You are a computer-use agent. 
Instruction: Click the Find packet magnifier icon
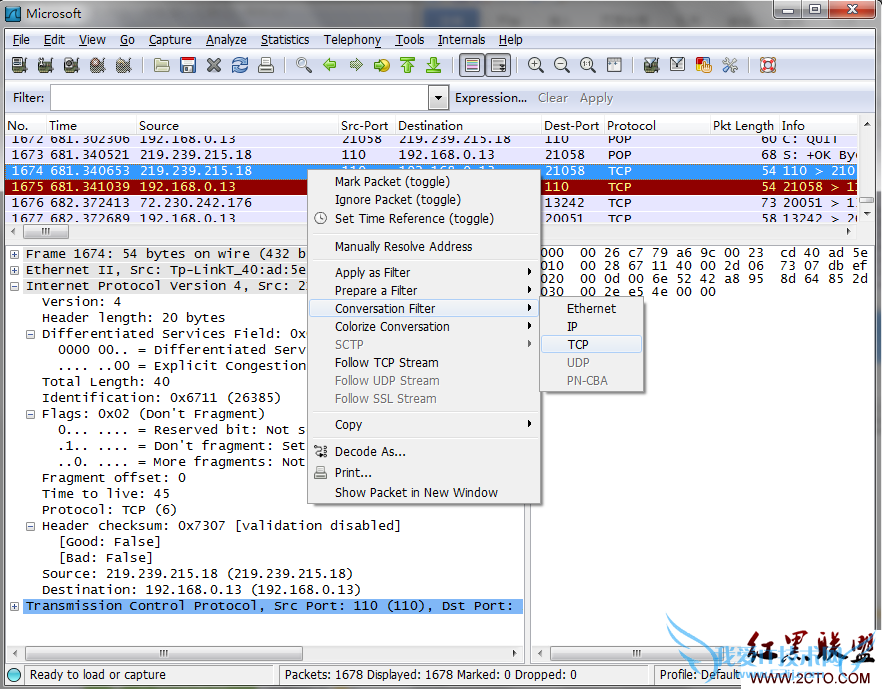pos(303,66)
